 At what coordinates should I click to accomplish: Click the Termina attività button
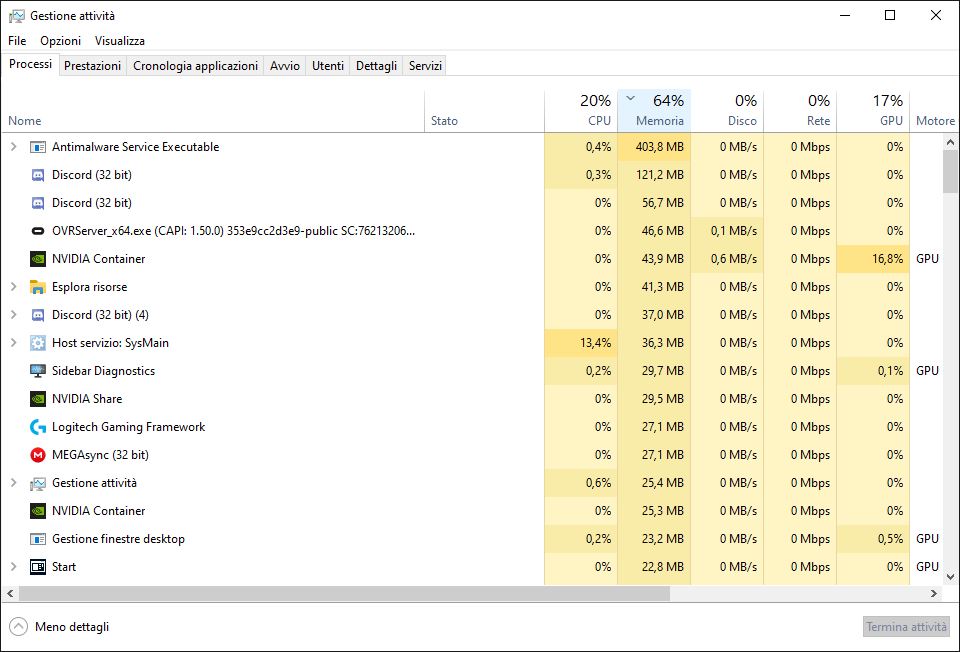(906, 626)
